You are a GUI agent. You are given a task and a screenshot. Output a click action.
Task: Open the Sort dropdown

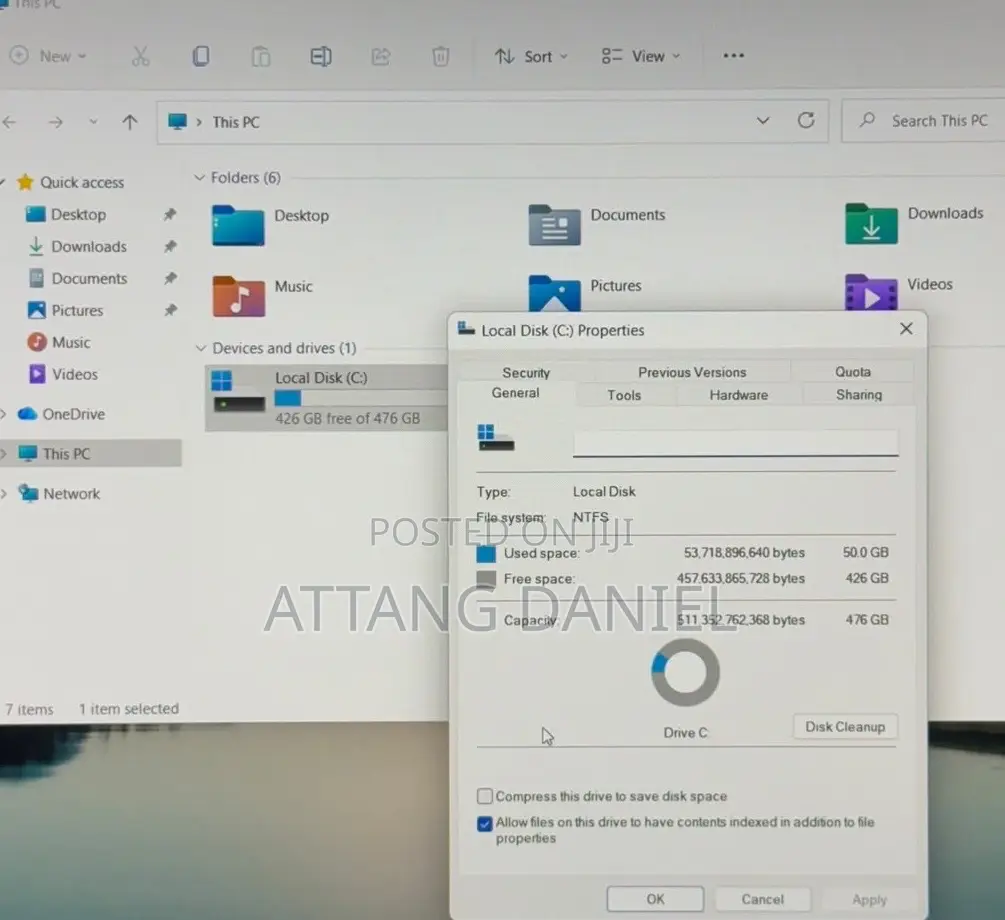pos(531,57)
